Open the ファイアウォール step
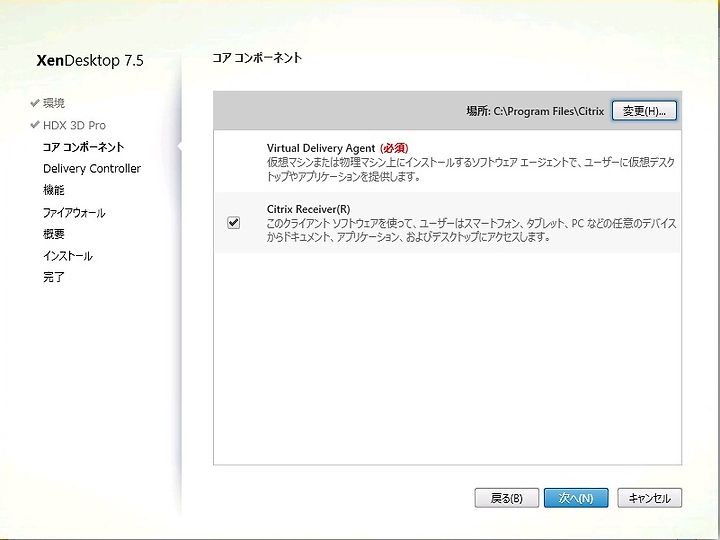The image size is (720, 540). pos(74,213)
